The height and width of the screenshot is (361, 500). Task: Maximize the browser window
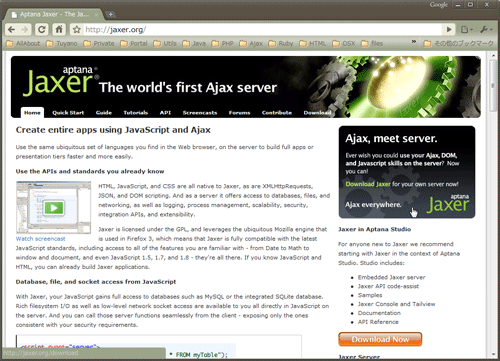[x=470, y=5]
